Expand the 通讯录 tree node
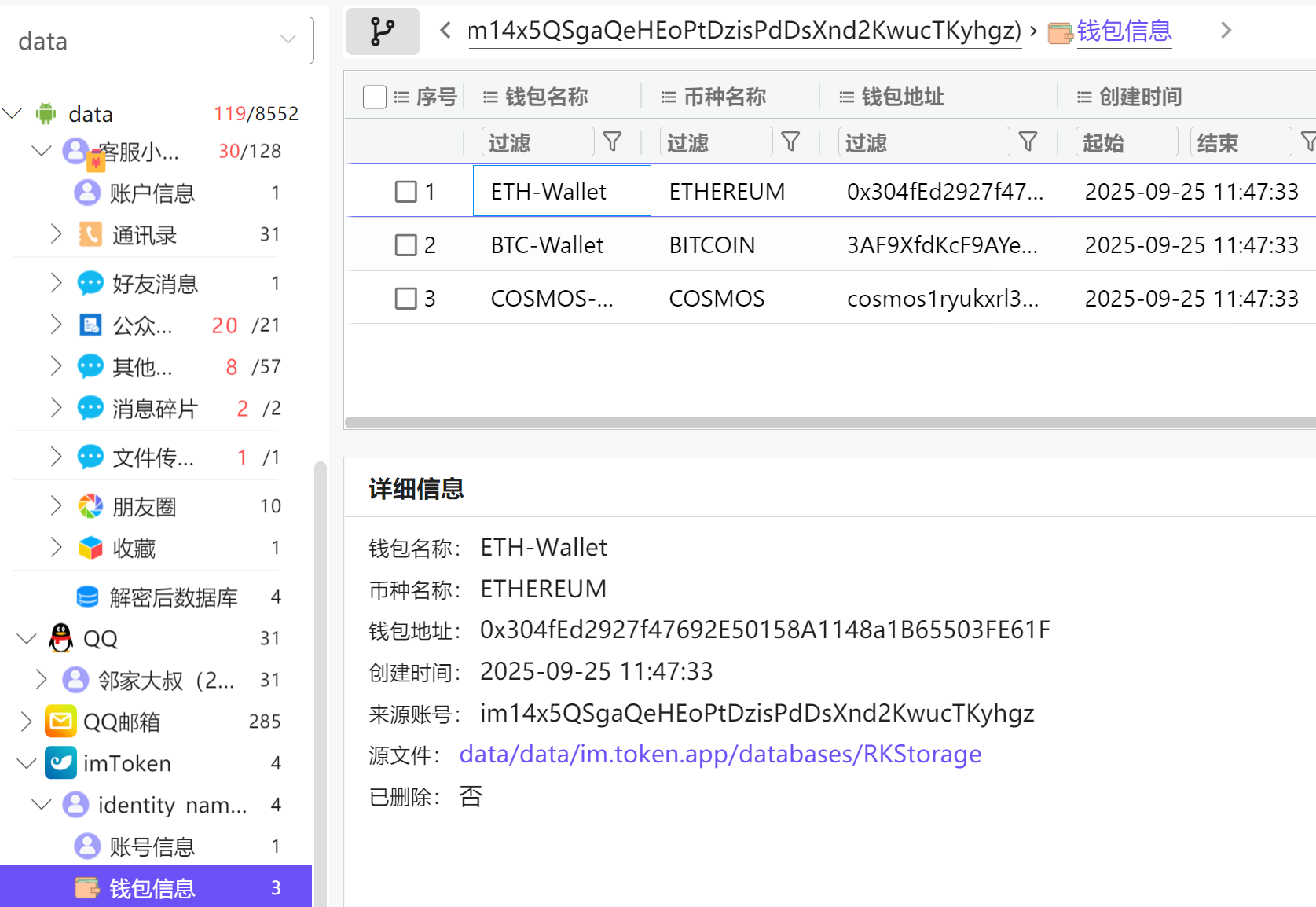Viewport: 1316px width, 907px height. click(x=56, y=234)
